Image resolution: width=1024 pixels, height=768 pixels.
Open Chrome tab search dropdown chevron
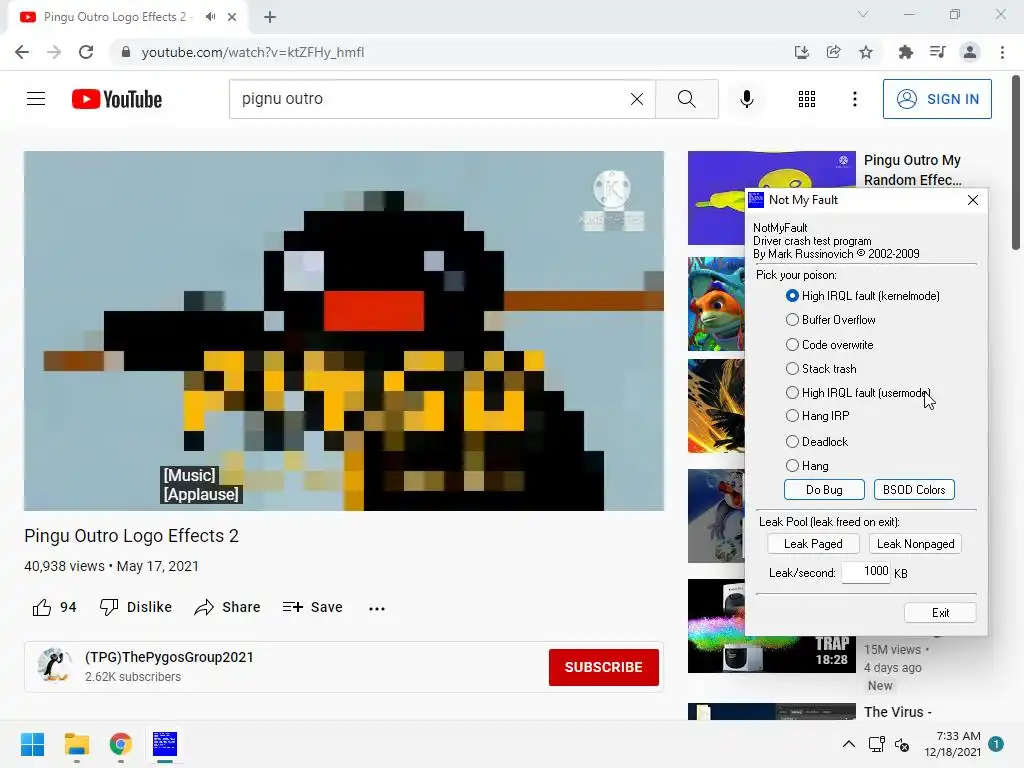[863, 14]
